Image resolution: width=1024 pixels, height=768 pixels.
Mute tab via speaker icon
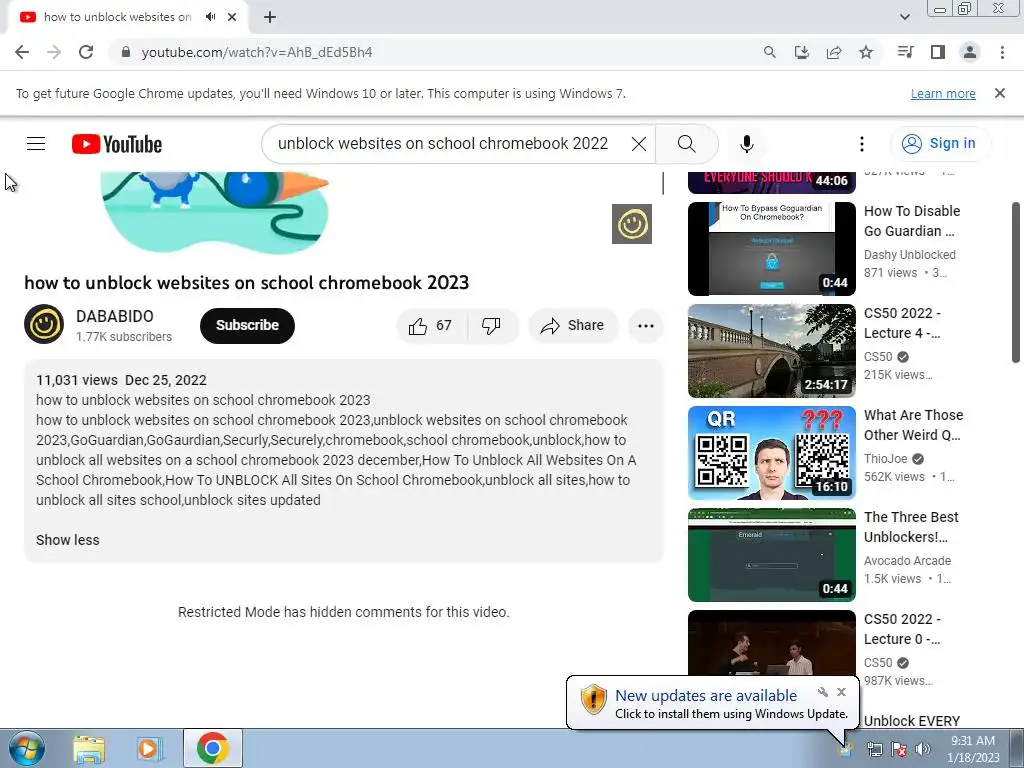pos(210,17)
